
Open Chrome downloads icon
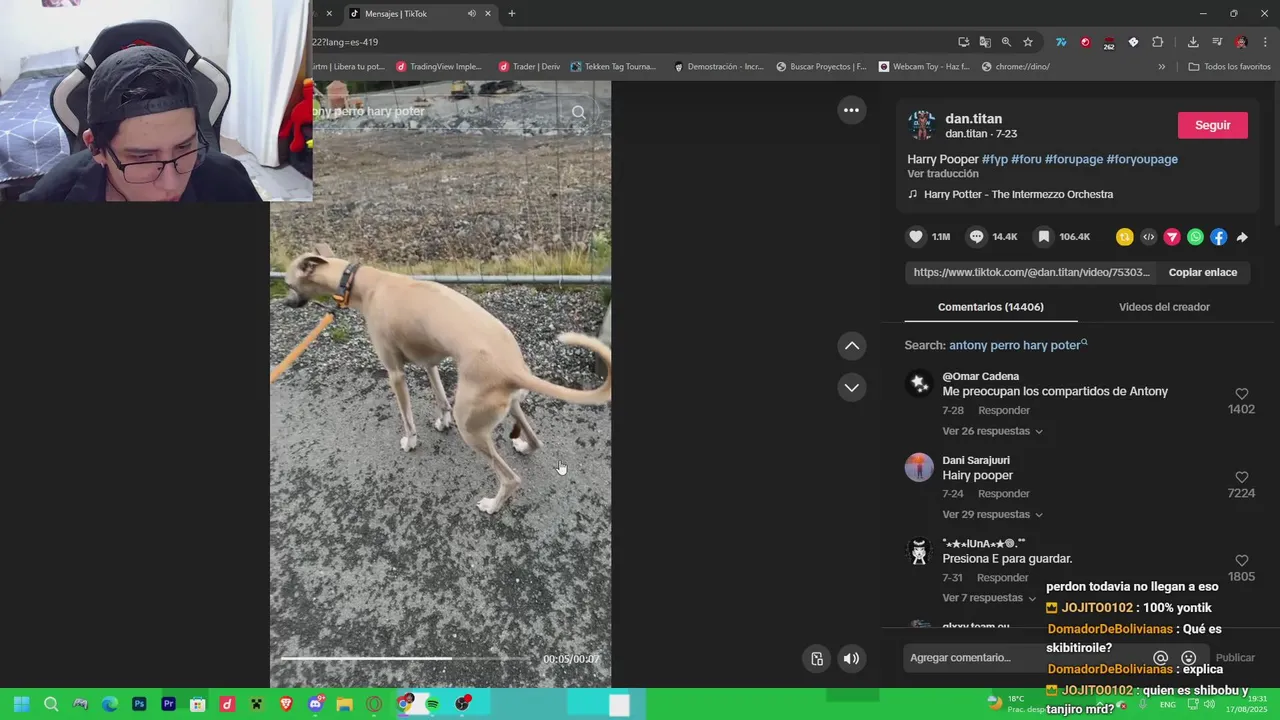(x=1193, y=42)
